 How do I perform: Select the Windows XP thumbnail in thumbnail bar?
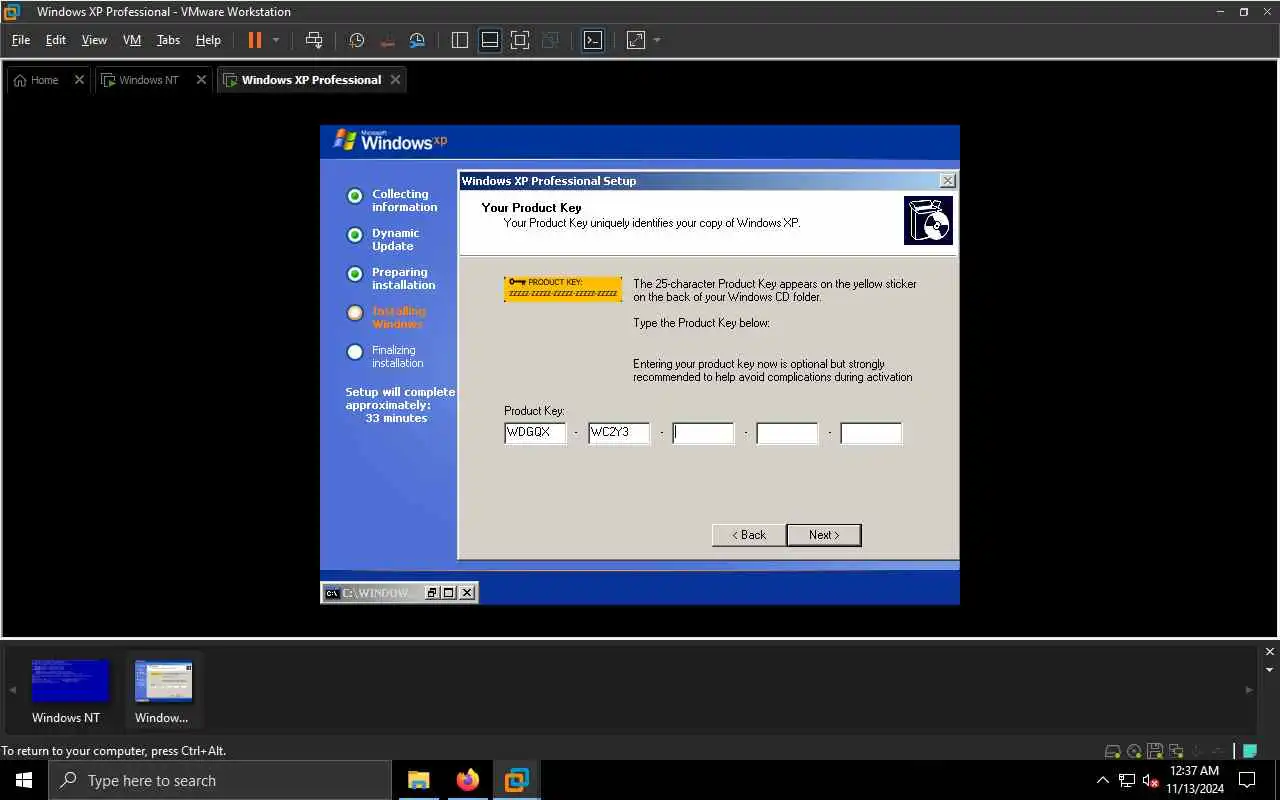[x=163, y=690]
